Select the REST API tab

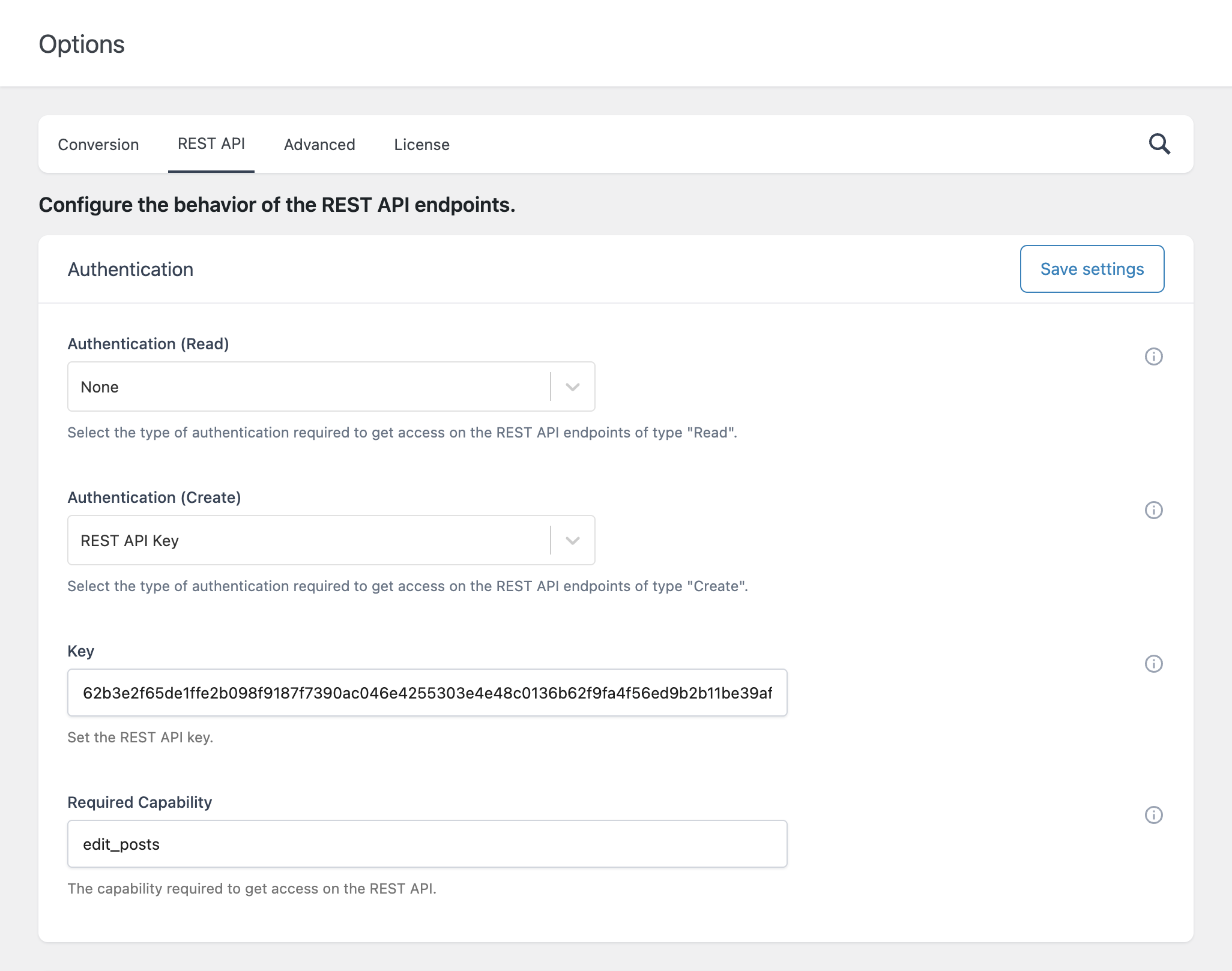210,144
